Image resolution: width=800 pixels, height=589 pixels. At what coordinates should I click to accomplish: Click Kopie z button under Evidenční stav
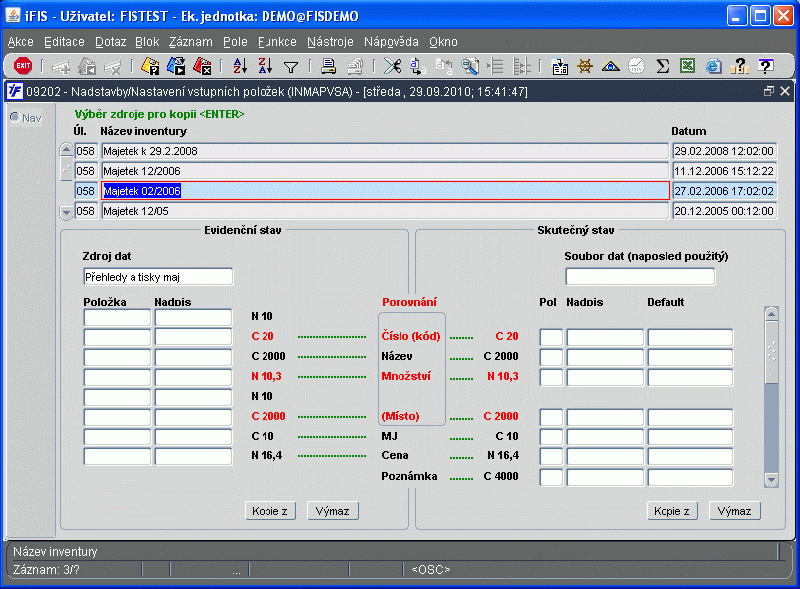click(270, 511)
